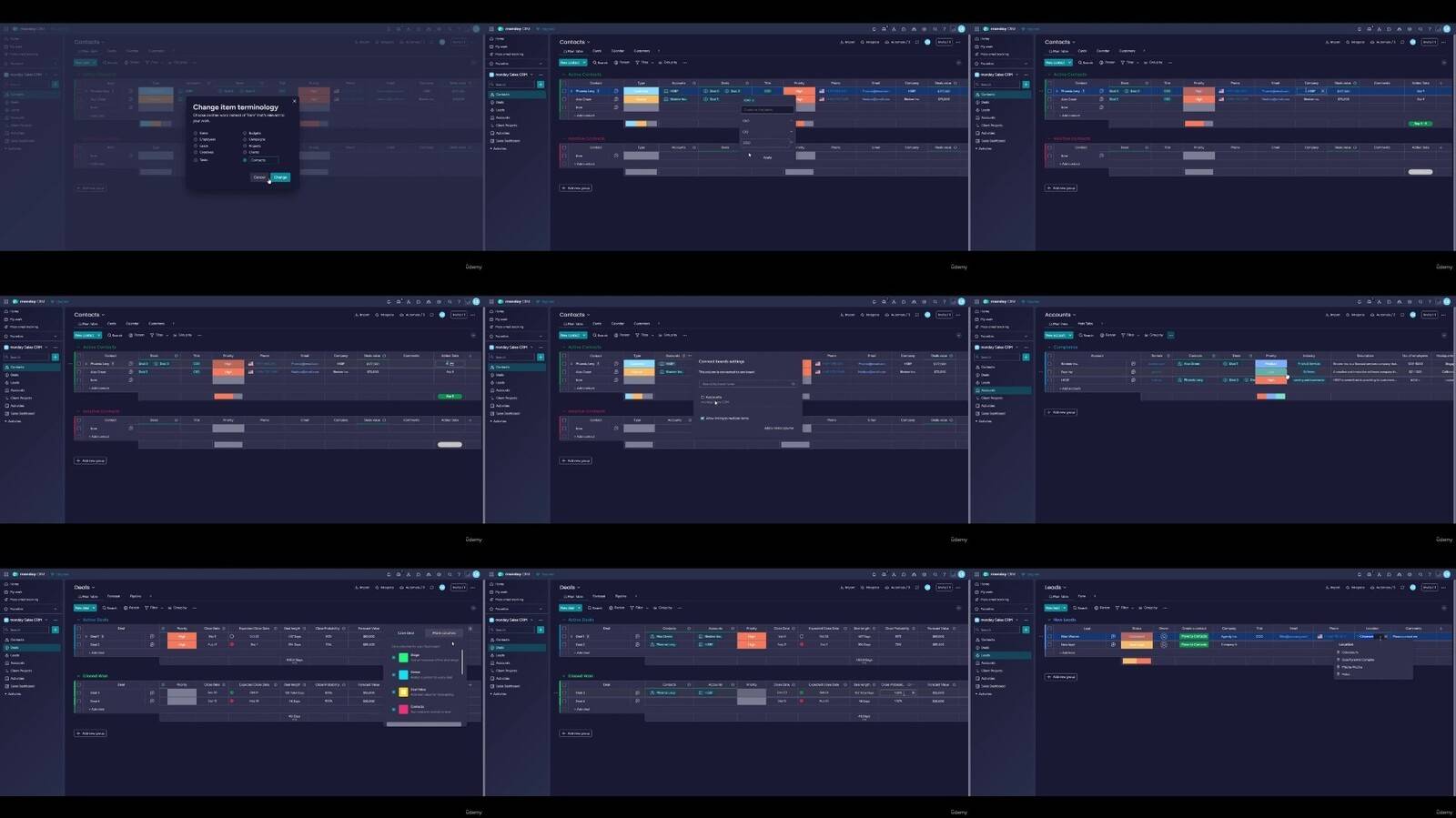The width and height of the screenshot is (1456, 818).
Task: Collapse Closed Won group, bottom-left panel
Action: (x=78, y=676)
